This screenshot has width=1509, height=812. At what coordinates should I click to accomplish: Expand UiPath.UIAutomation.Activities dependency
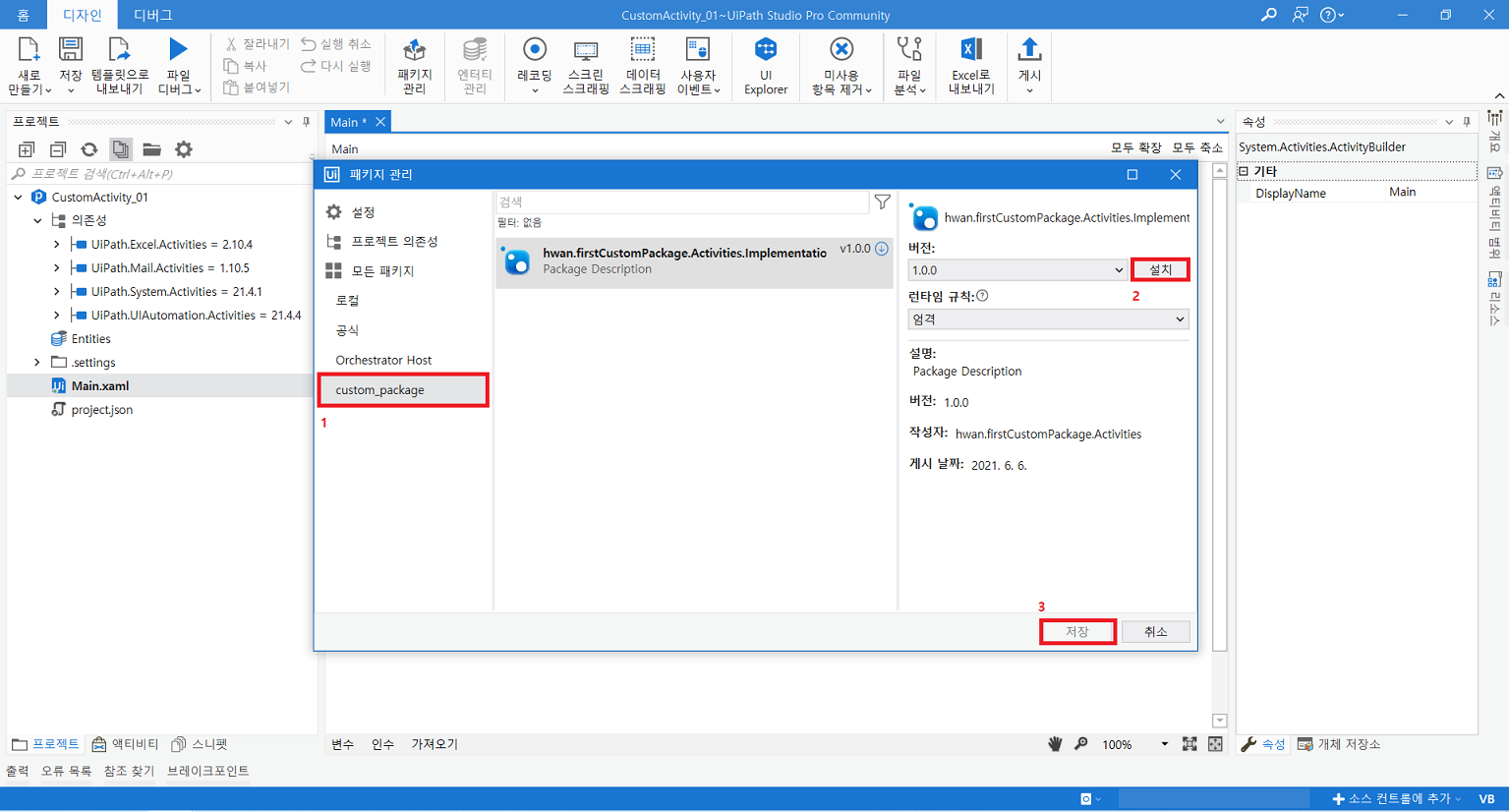[x=56, y=315]
